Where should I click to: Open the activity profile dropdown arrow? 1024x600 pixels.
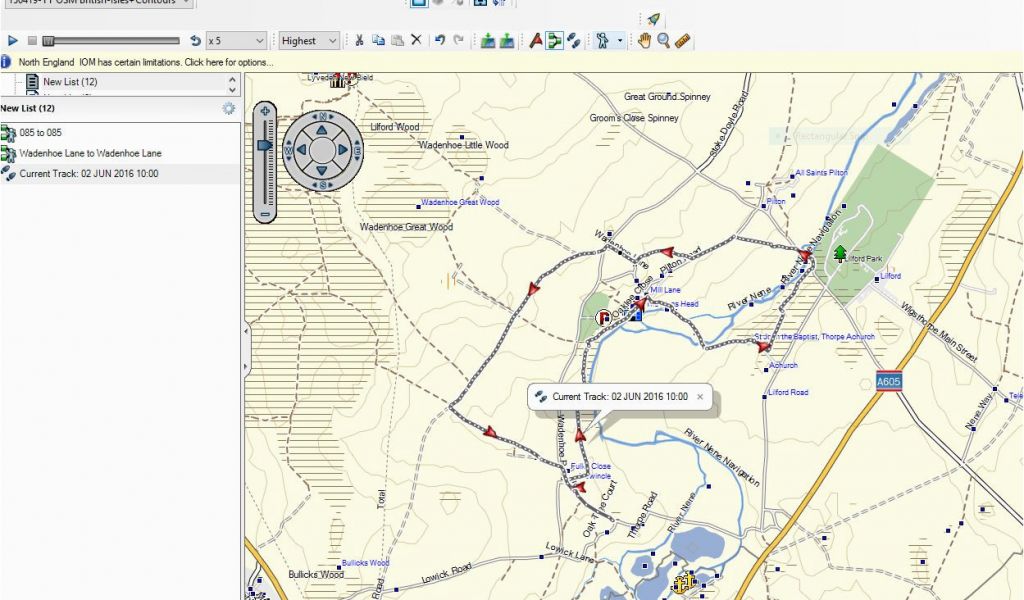tap(619, 41)
